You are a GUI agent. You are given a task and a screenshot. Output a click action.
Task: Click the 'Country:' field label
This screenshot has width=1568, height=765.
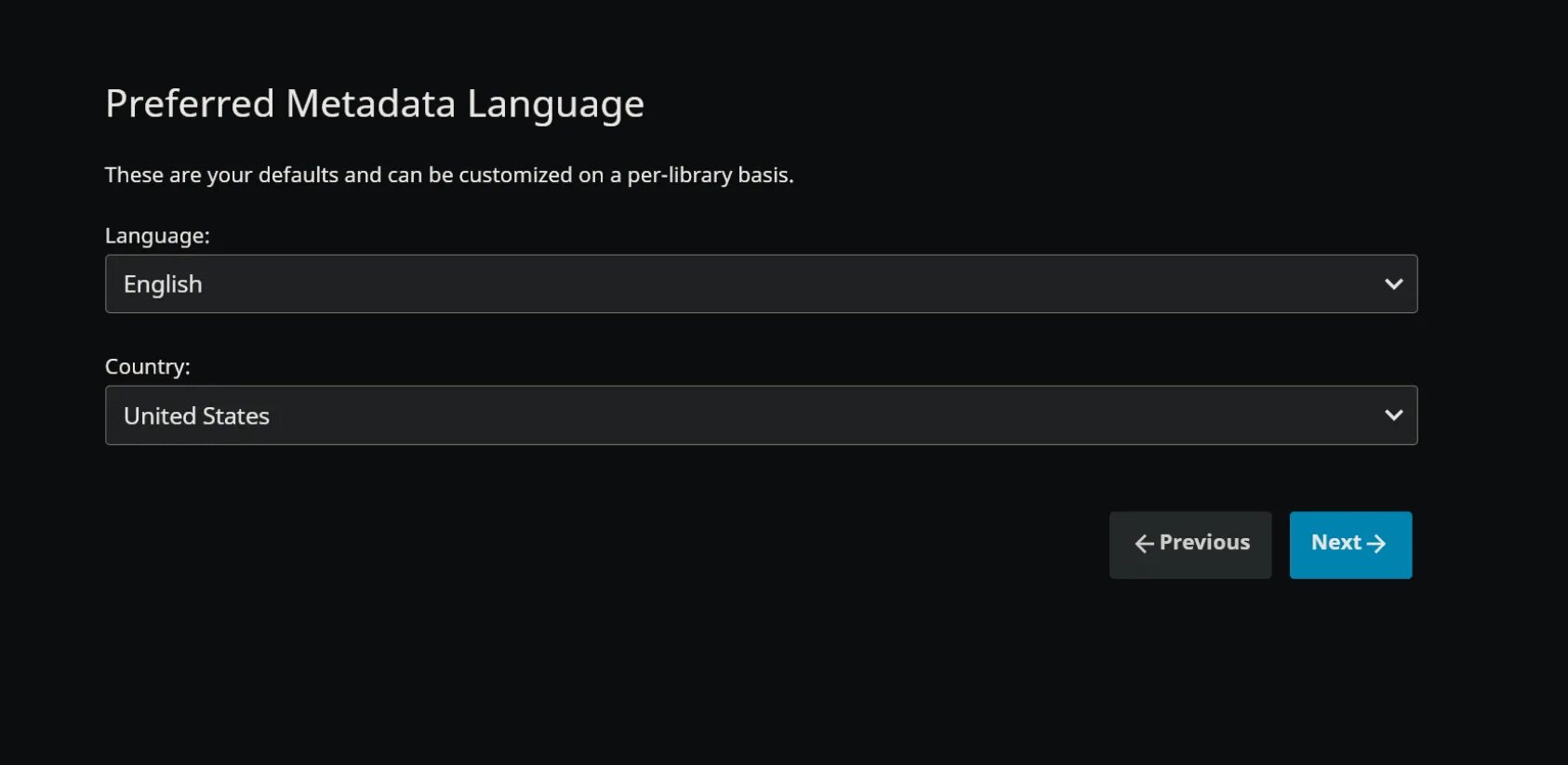point(147,367)
